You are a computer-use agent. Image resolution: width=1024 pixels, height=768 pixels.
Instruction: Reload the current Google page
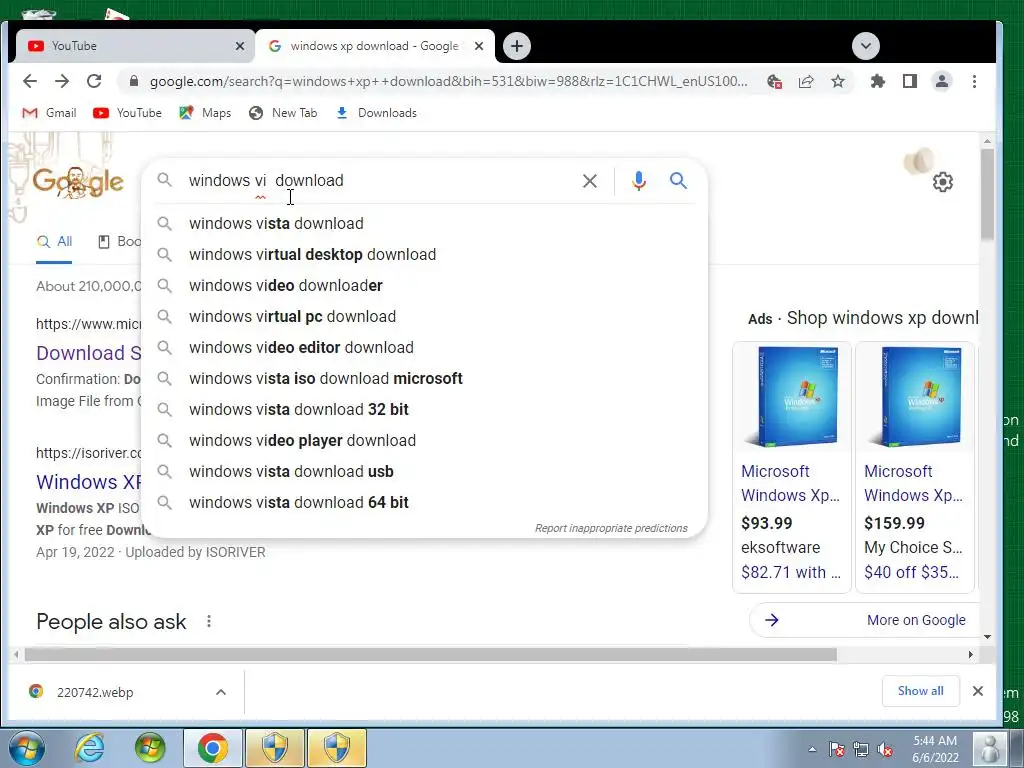click(94, 81)
